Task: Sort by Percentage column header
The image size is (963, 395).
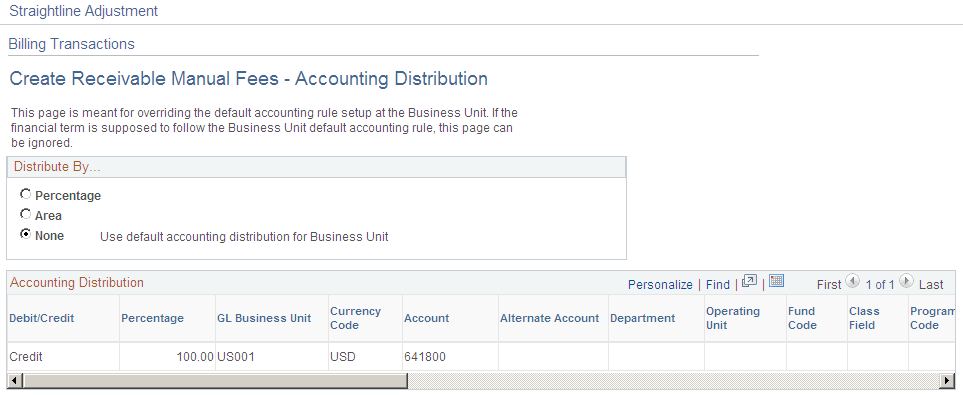Action: click(x=152, y=318)
